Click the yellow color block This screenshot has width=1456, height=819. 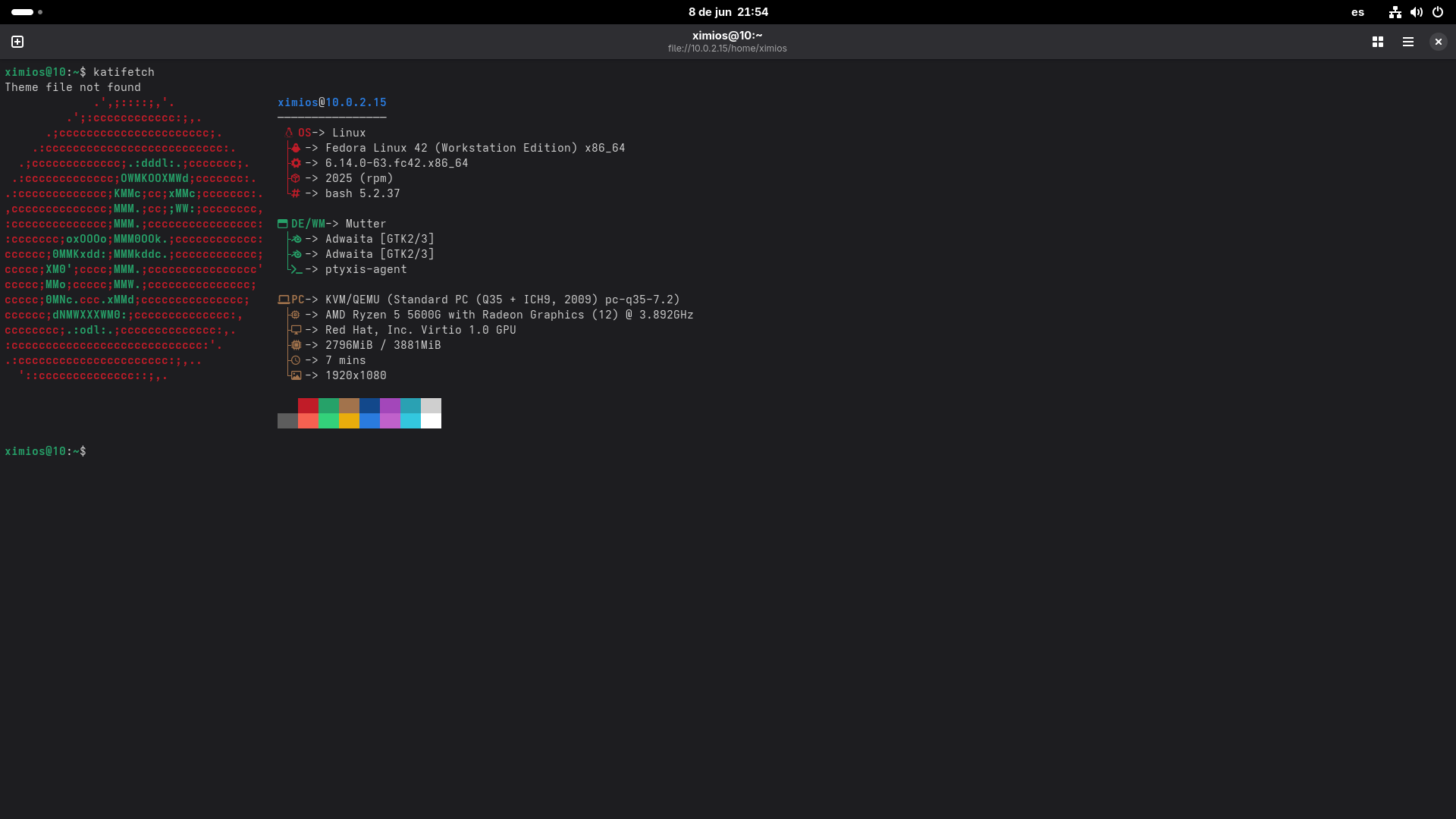349,421
